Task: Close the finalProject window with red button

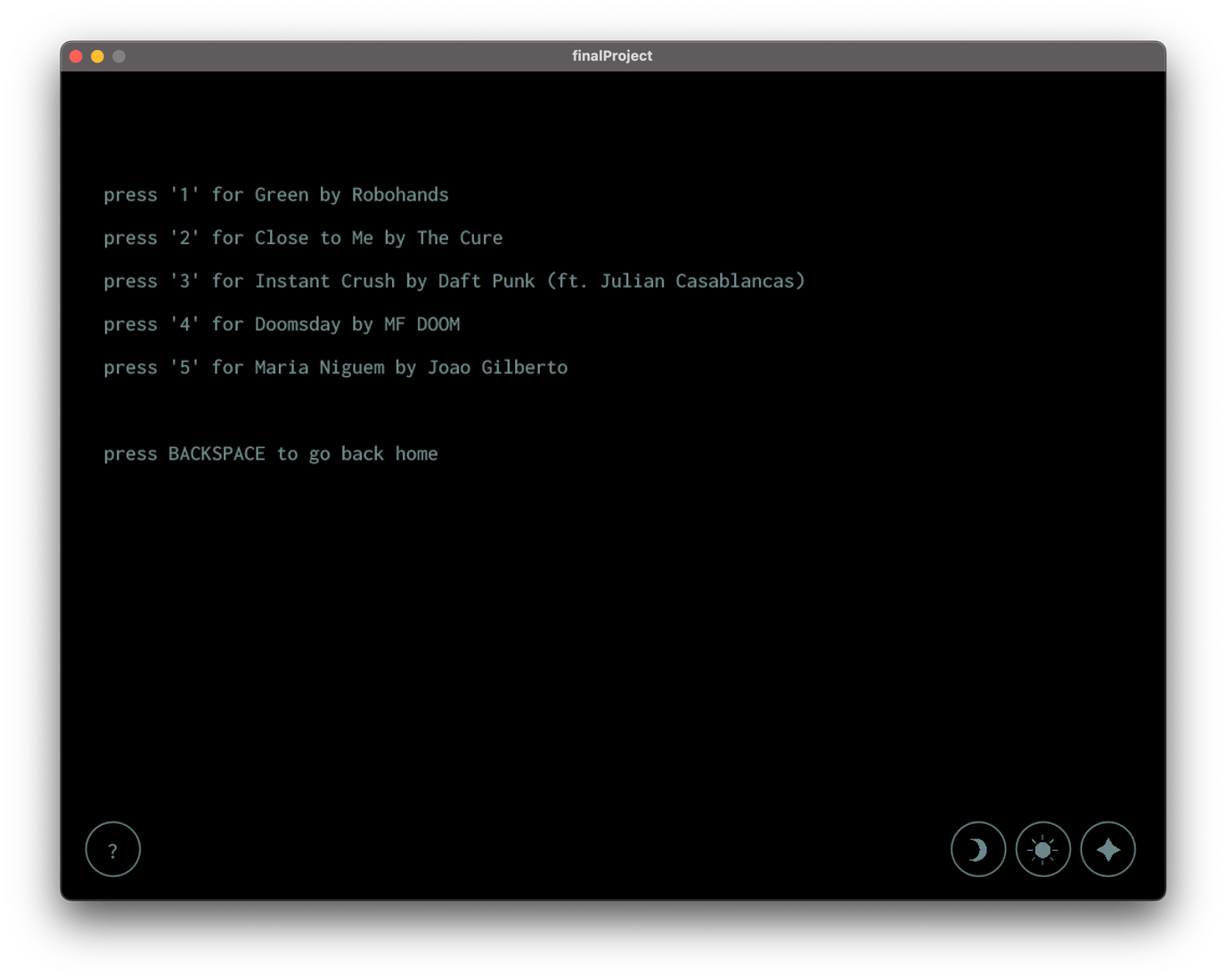Action: [77, 56]
